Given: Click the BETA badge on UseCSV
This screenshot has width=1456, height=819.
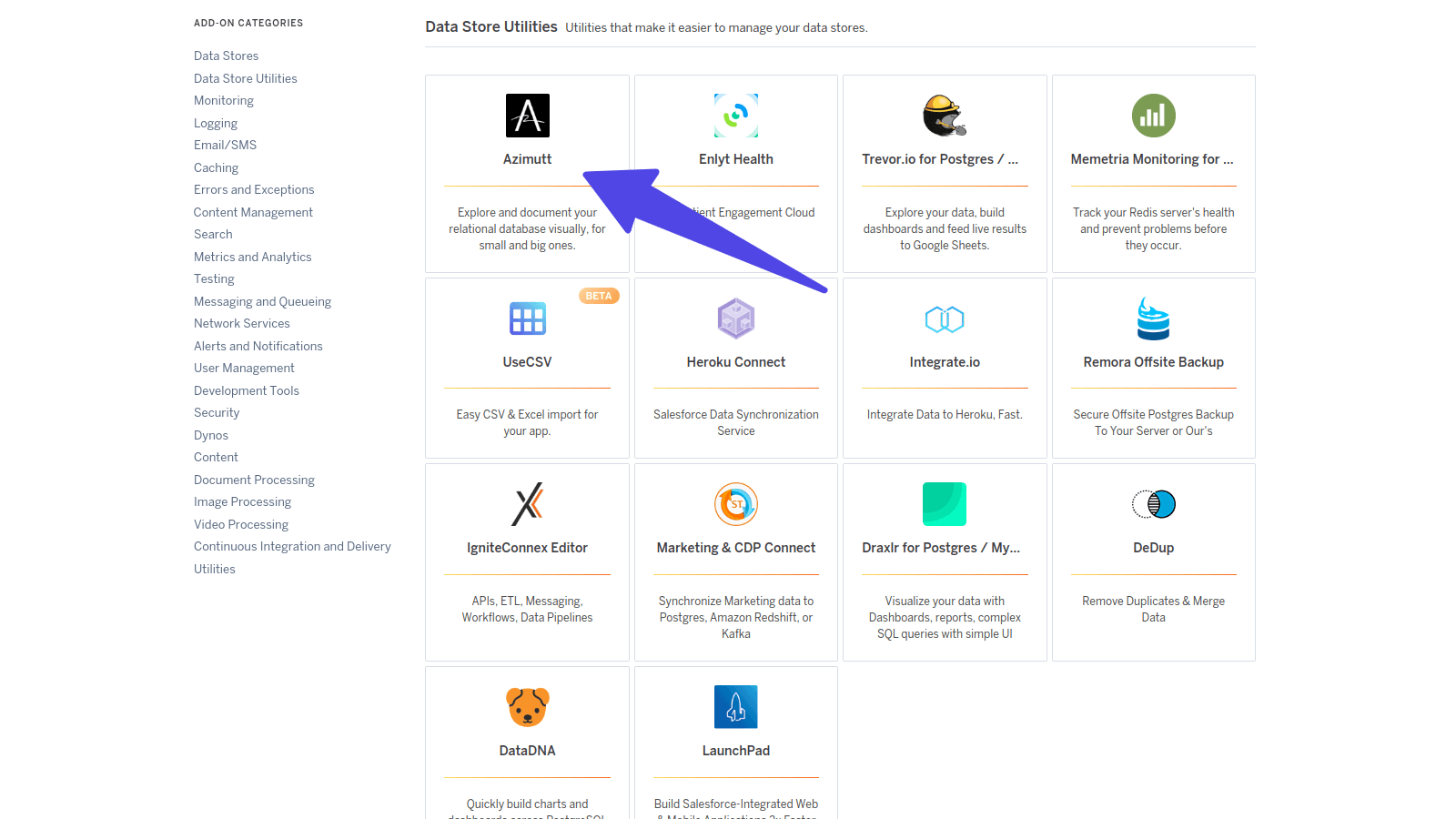Looking at the screenshot, I should pos(599,295).
